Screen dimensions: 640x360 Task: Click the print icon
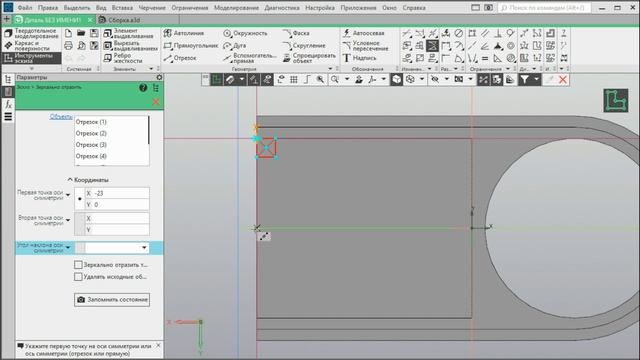69,46
